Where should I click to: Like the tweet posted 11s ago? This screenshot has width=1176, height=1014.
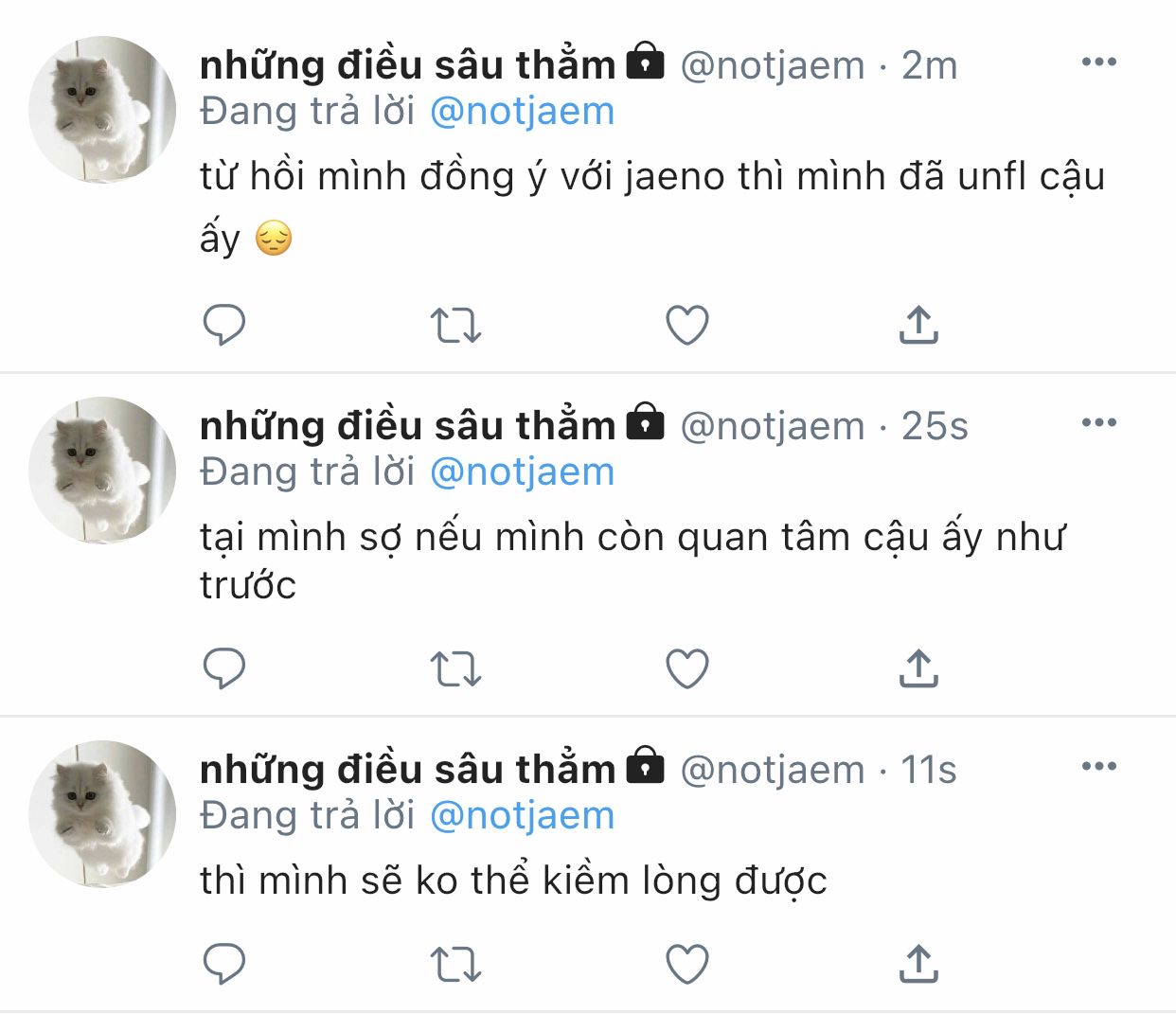[687, 964]
